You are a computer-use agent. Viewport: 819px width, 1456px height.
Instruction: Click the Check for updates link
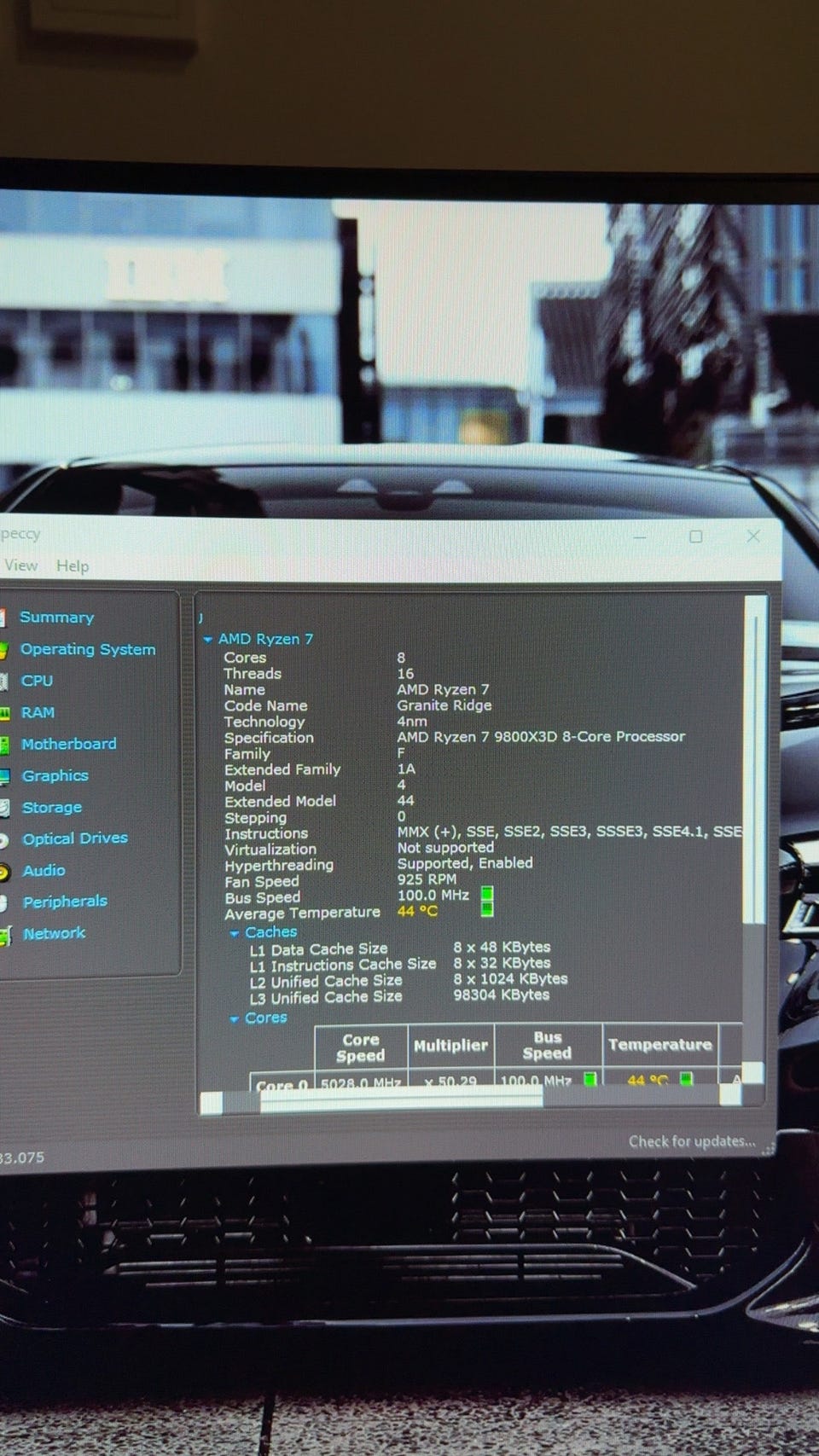click(692, 1141)
